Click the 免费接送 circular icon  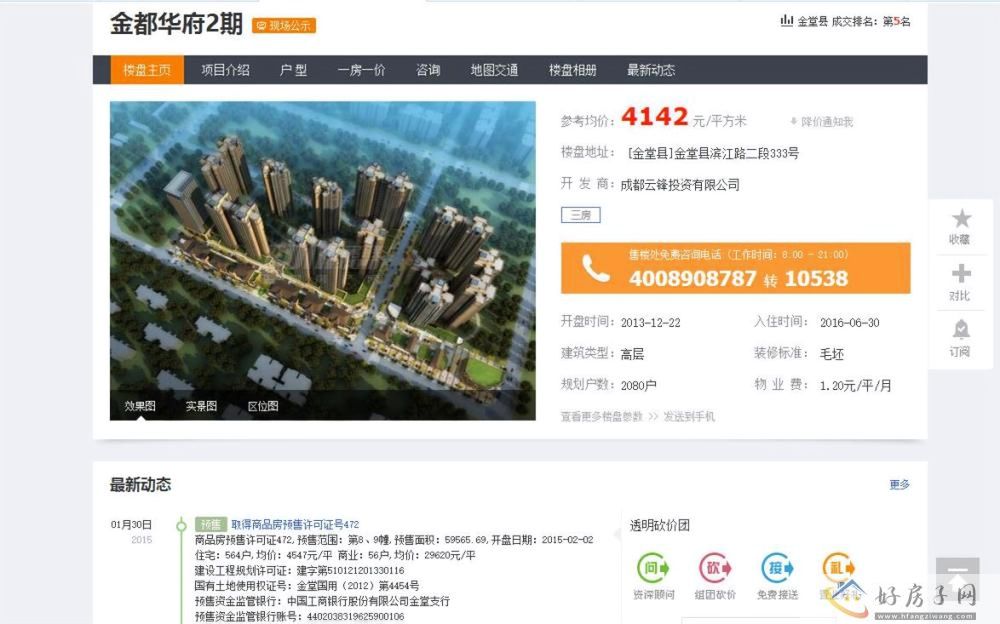777,568
